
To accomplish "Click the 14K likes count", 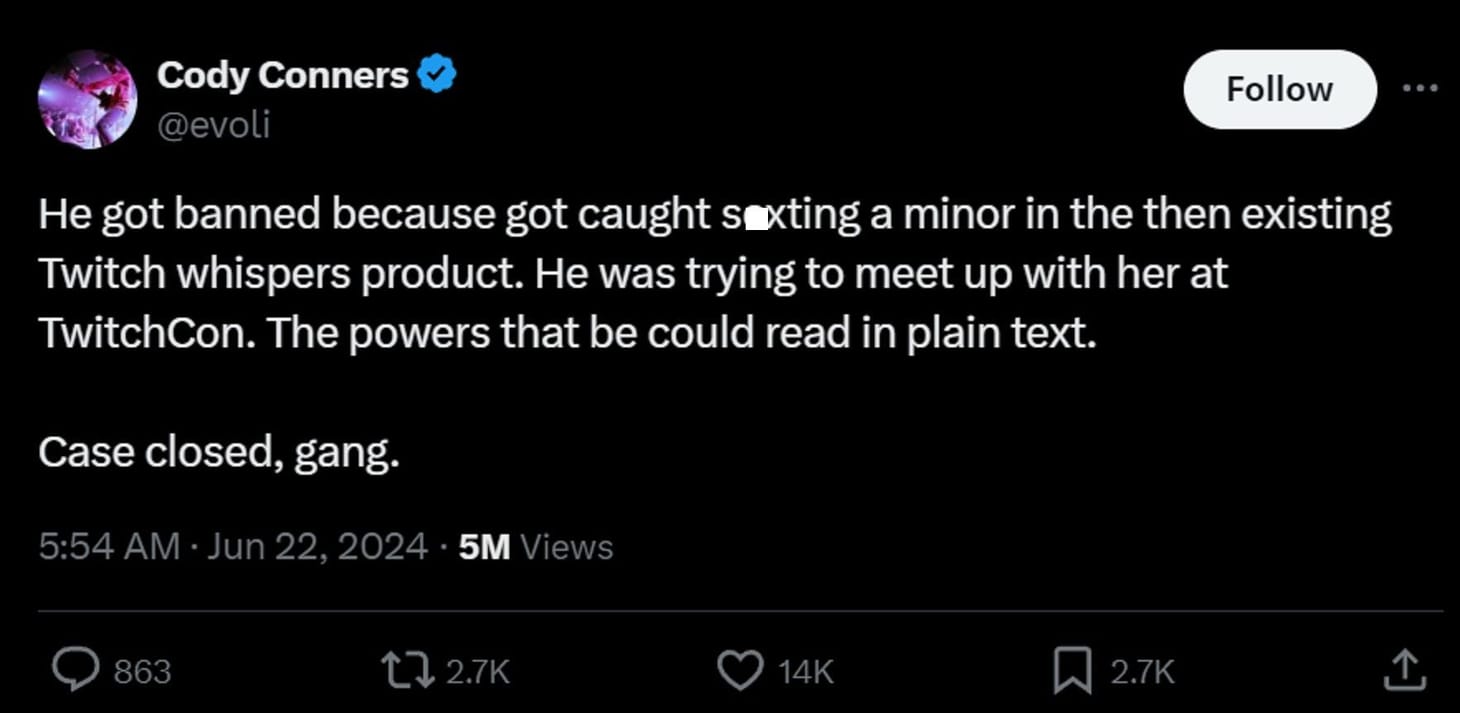I will 805,671.
